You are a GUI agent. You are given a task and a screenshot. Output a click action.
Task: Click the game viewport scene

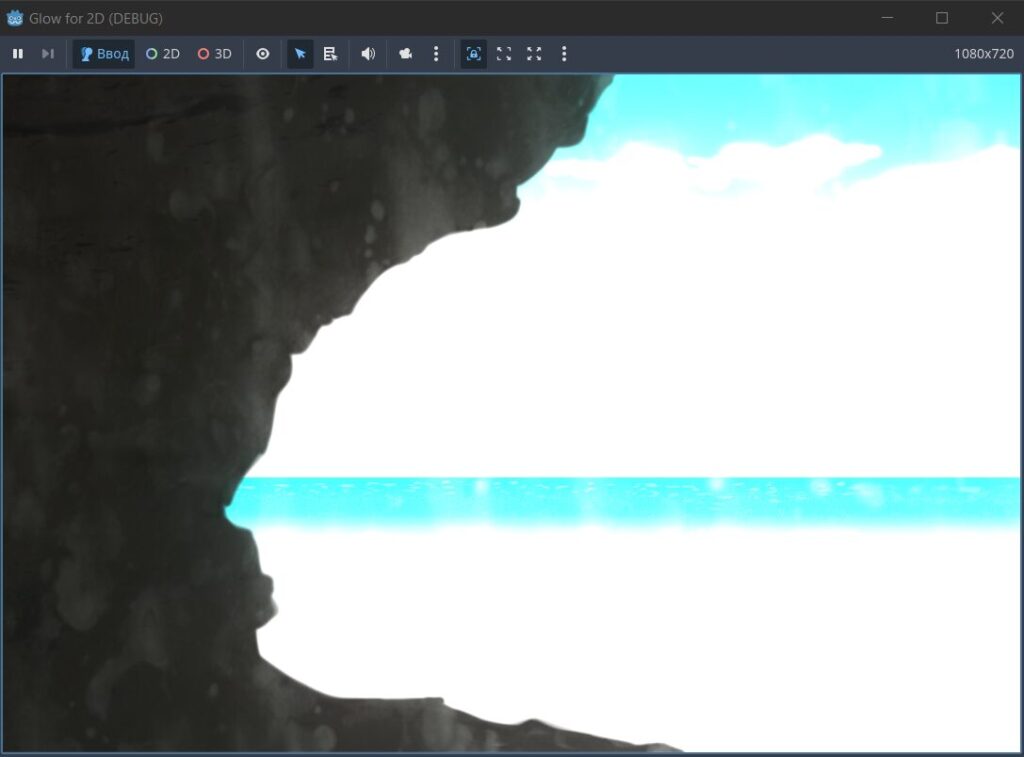point(511,413)
